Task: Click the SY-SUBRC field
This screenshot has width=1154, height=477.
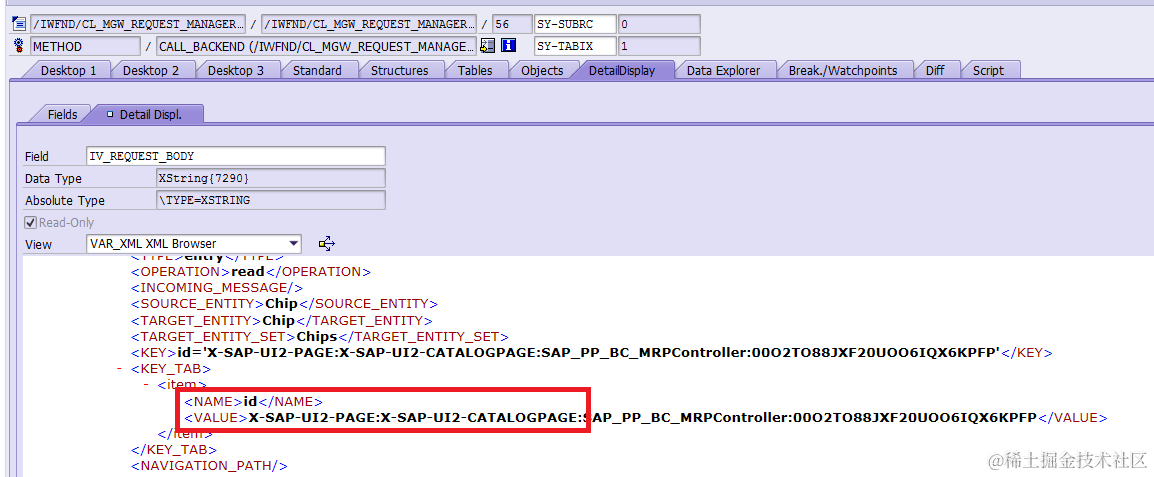Action: coord(575,24)
